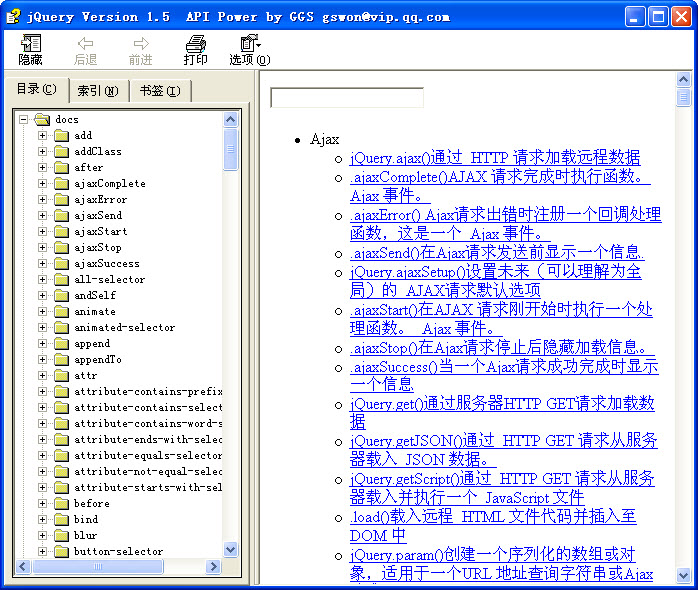698x590 pixels.
Task: Click the folder icon beside ajaxComplete
Action: click(61, 184)
